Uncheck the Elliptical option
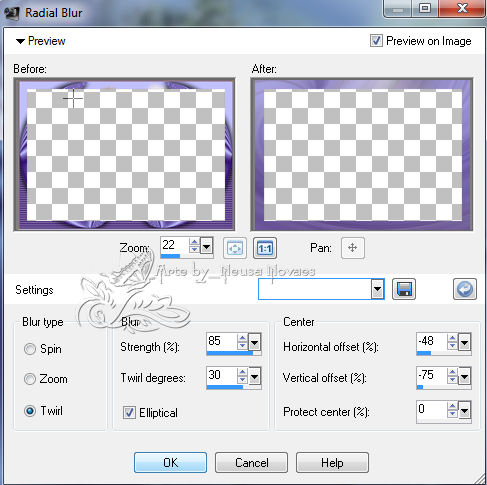487x485 pixels. (x=129, y=412)
